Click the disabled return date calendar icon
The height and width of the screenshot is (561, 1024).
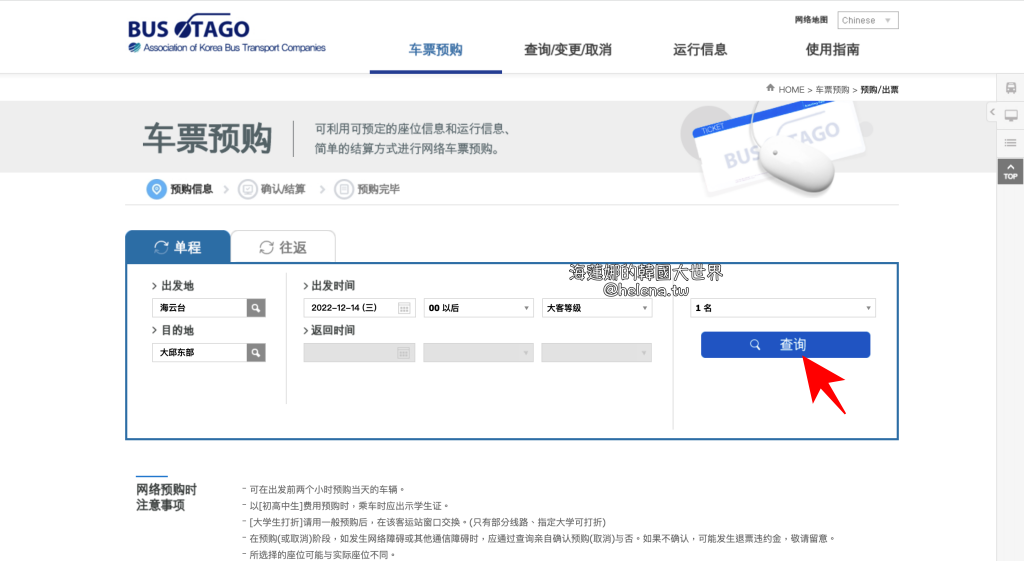(404, 353)
